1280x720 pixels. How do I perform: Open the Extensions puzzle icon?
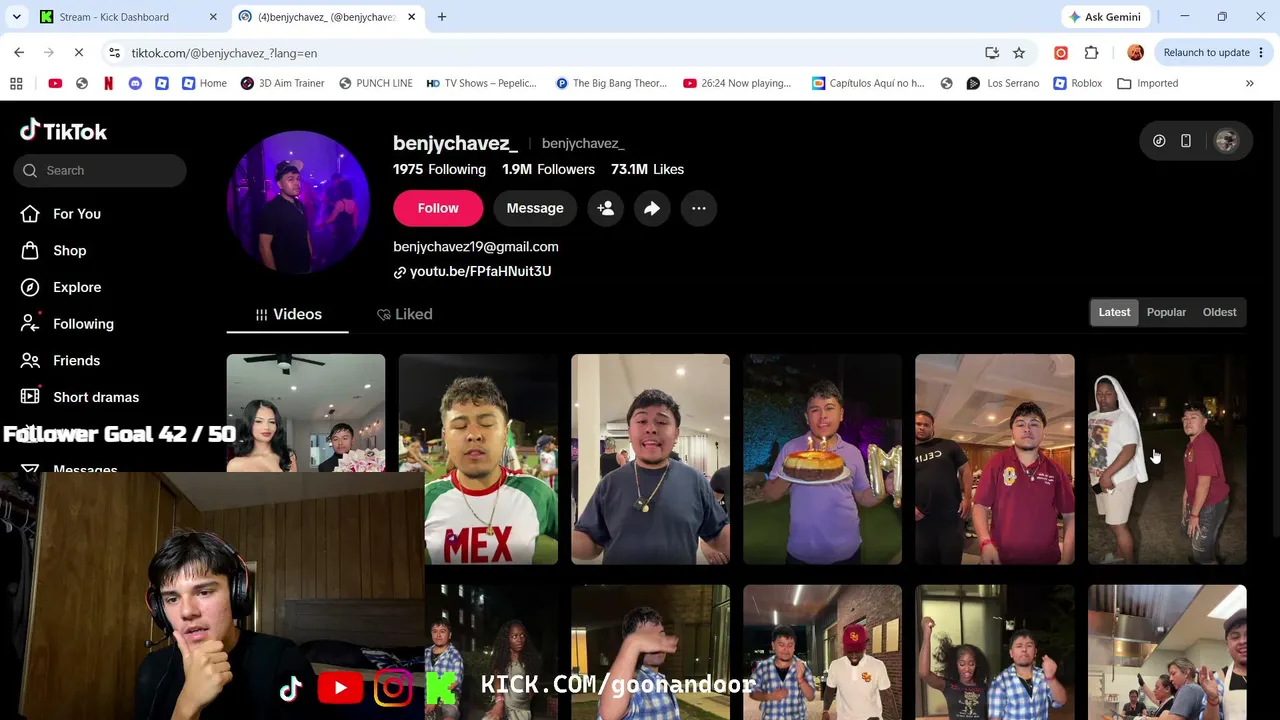[1091, 53]
